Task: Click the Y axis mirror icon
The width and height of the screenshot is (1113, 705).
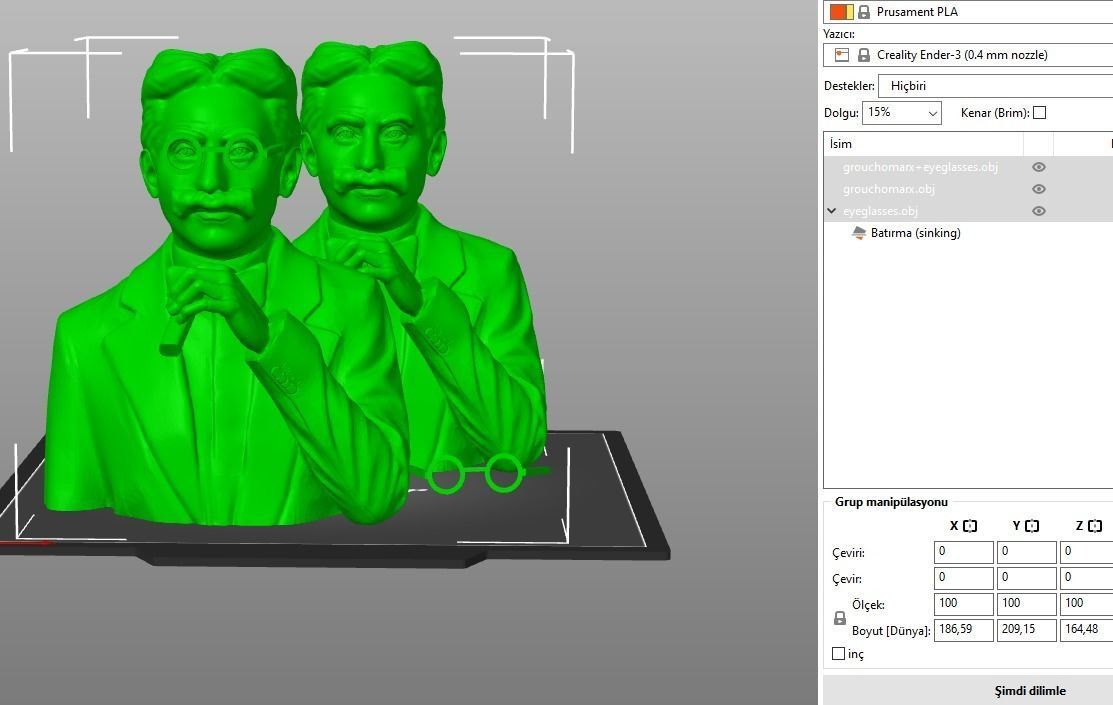Action: [1032, 526]
